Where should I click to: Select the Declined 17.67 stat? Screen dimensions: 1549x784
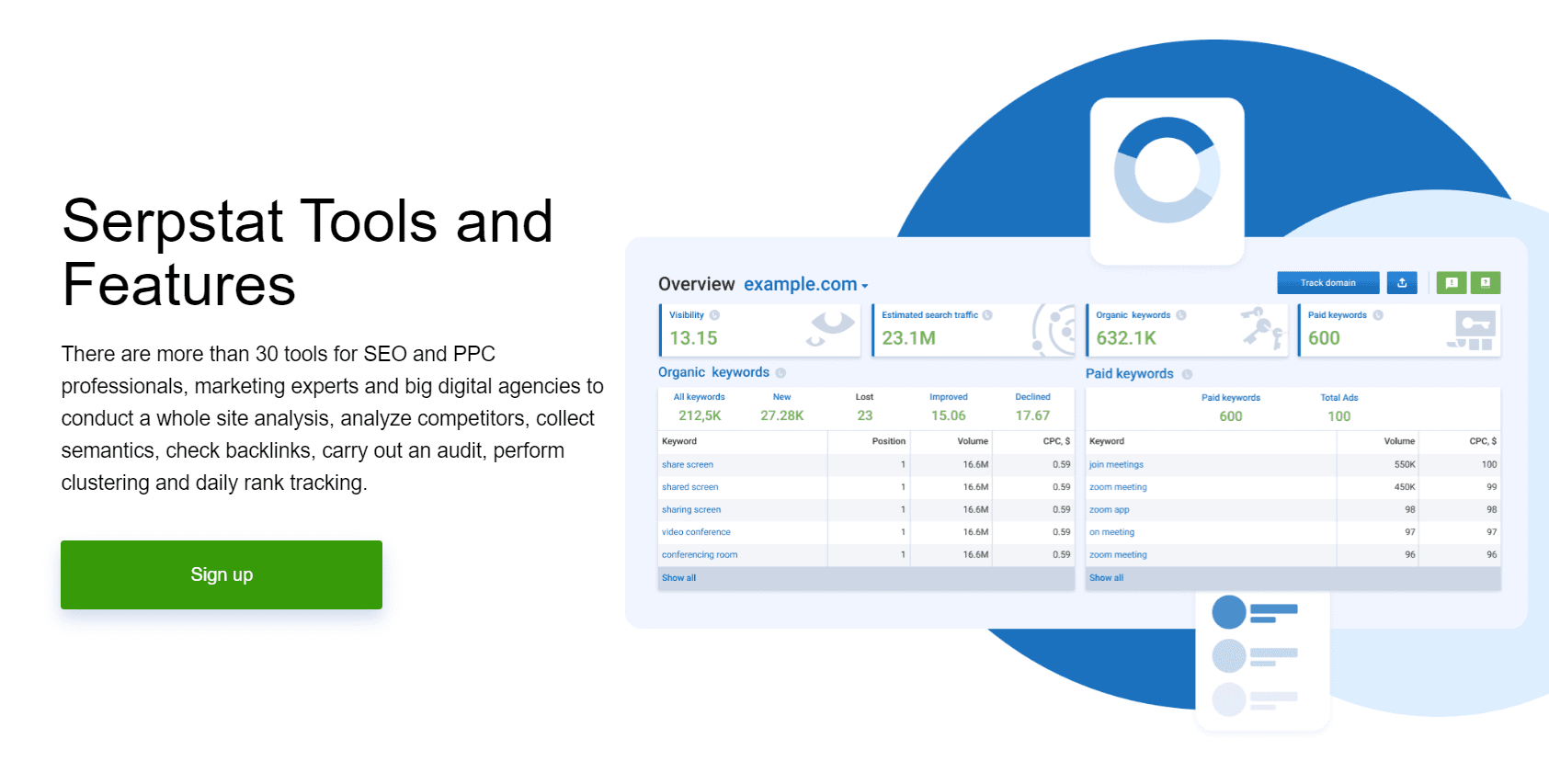[x=1032, y=408]
